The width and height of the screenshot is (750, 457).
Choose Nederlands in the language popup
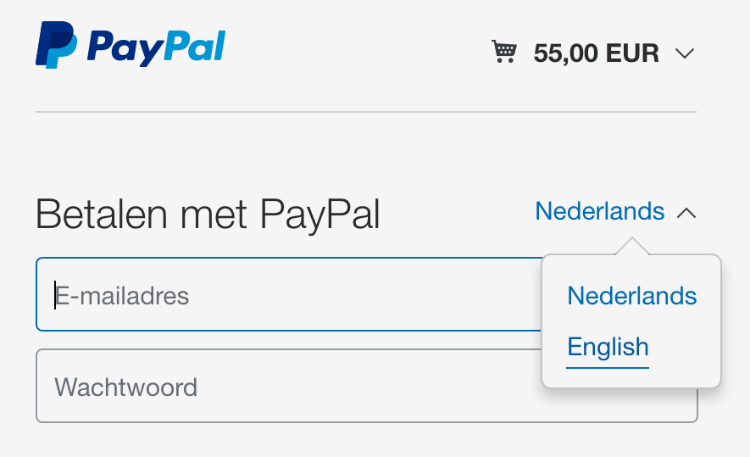click(631, 296)
